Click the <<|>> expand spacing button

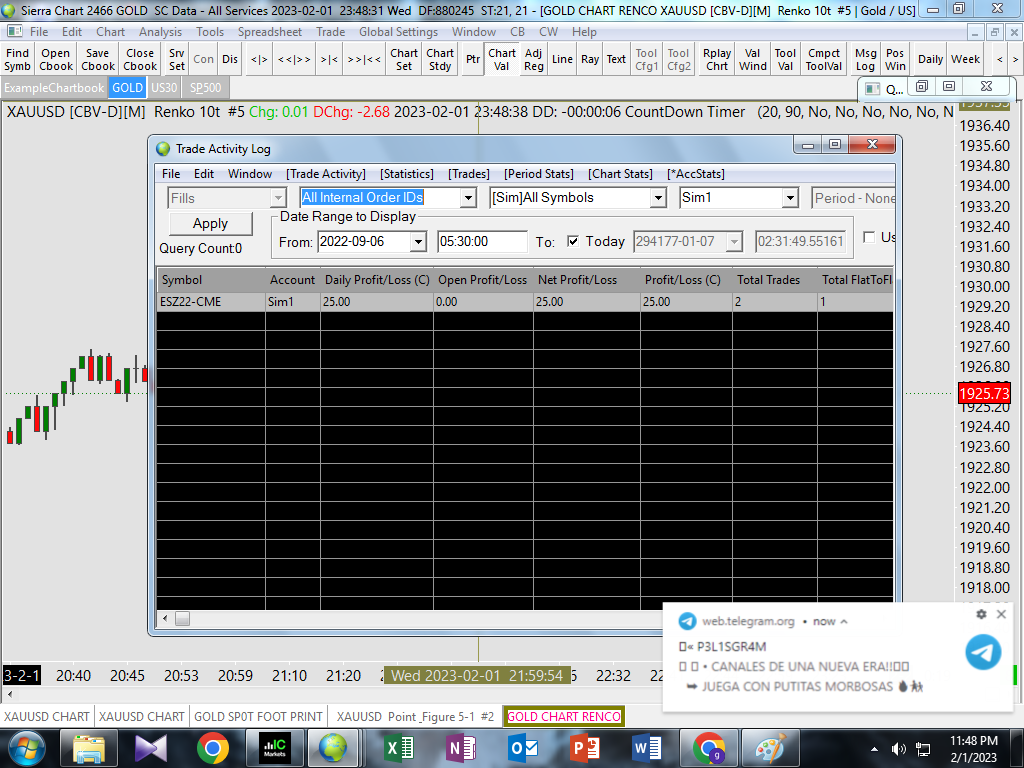(x=294, y=59)
